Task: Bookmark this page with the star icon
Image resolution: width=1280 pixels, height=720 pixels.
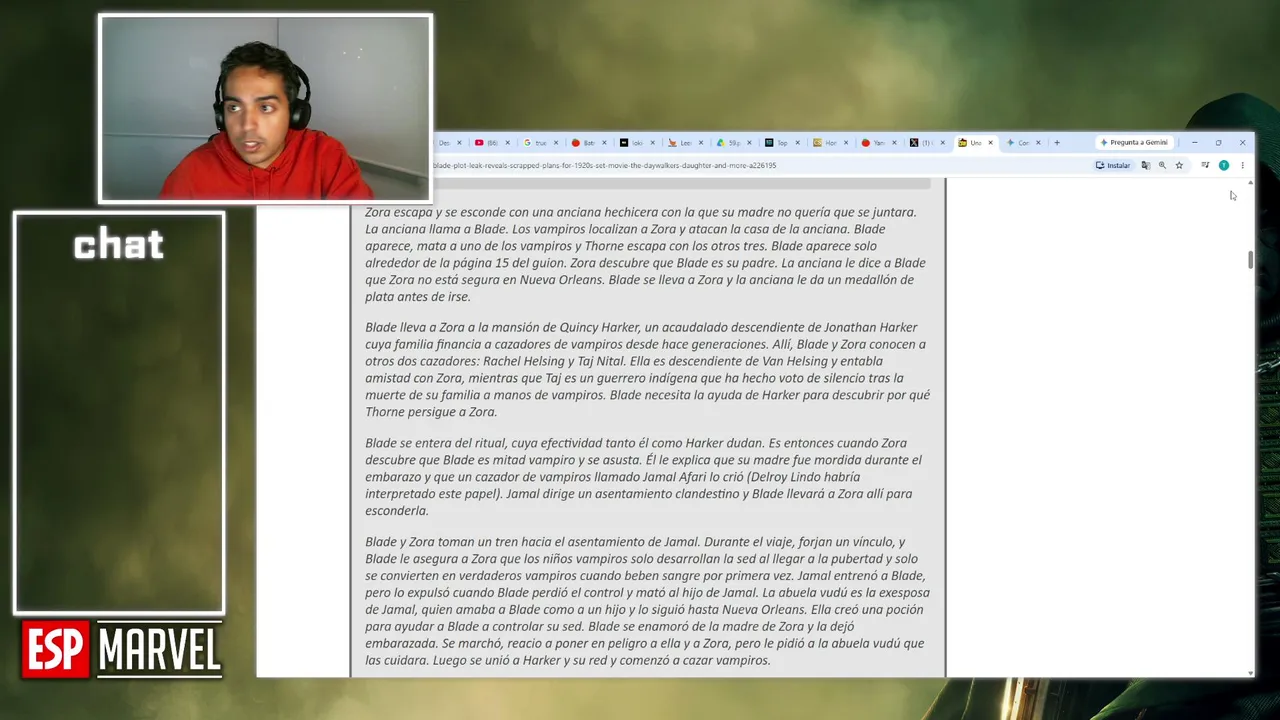Action: coord(1179,165)
